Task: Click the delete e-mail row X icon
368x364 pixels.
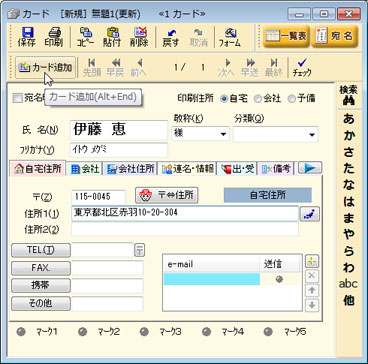Action: click(312, 276)
